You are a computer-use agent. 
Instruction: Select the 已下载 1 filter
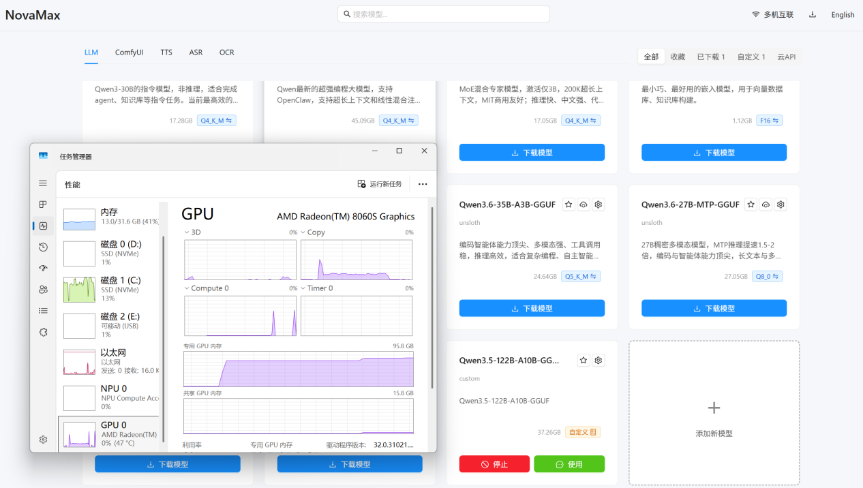point(711,57)
